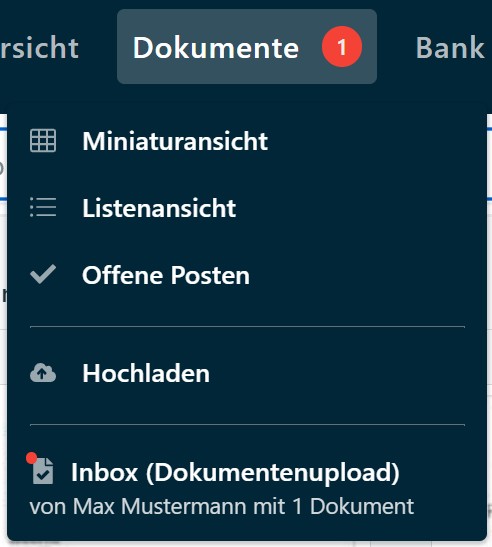Click the checkmark icon beside Offene Posten

click(x=43, y=274)
